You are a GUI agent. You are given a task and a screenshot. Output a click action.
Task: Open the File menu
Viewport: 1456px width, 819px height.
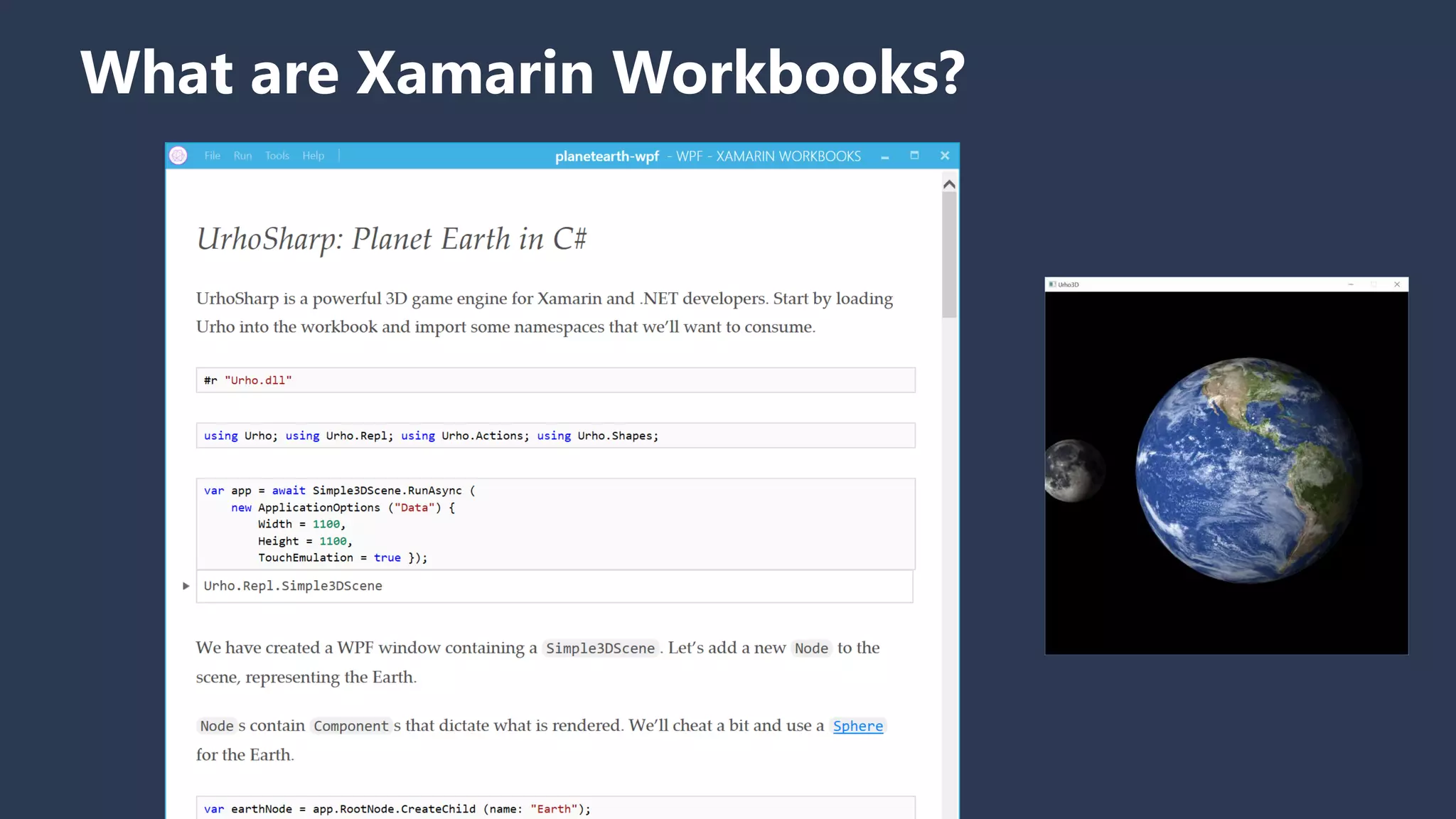coord(213,156)
